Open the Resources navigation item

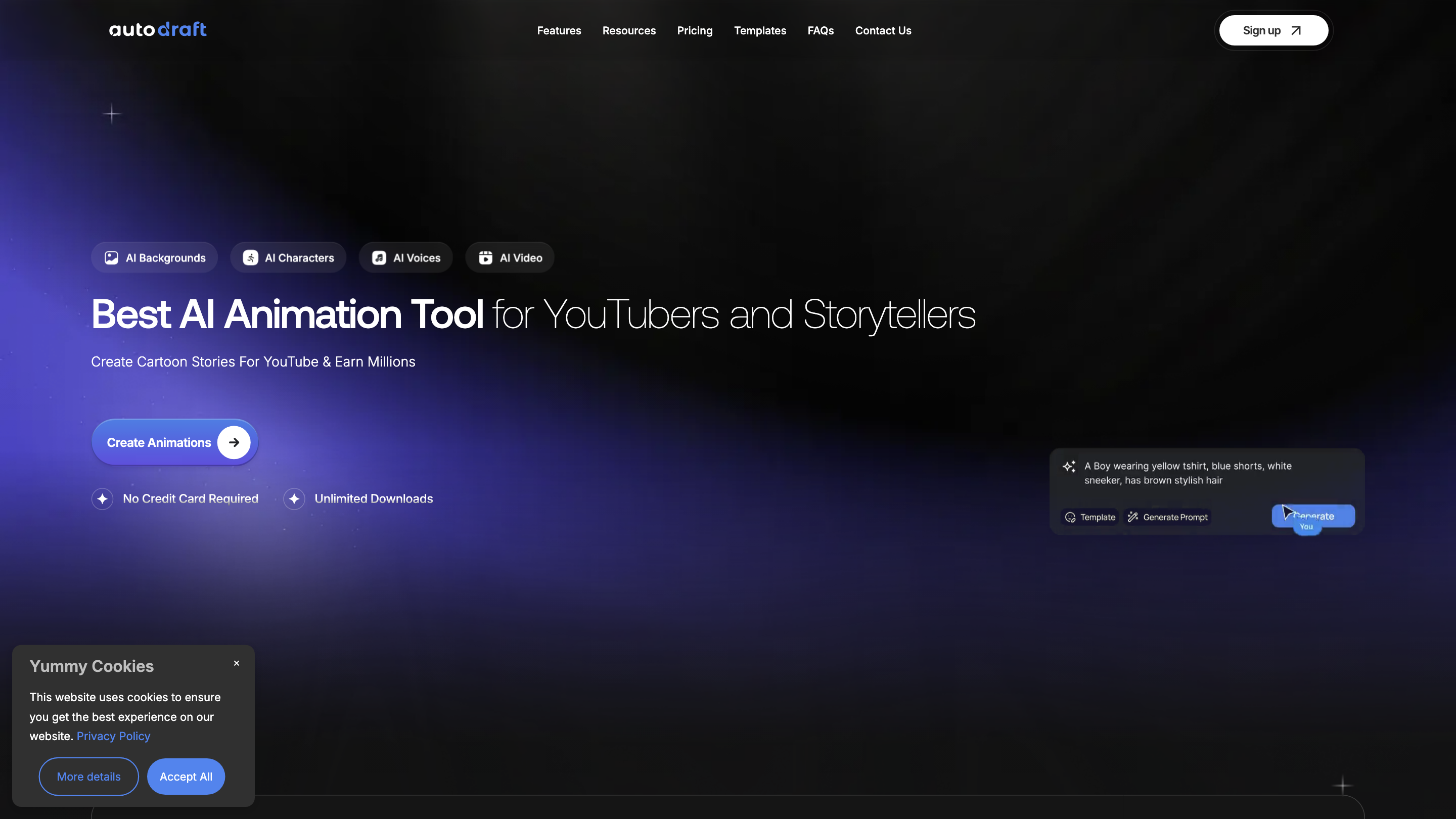(x=628, y=30)
